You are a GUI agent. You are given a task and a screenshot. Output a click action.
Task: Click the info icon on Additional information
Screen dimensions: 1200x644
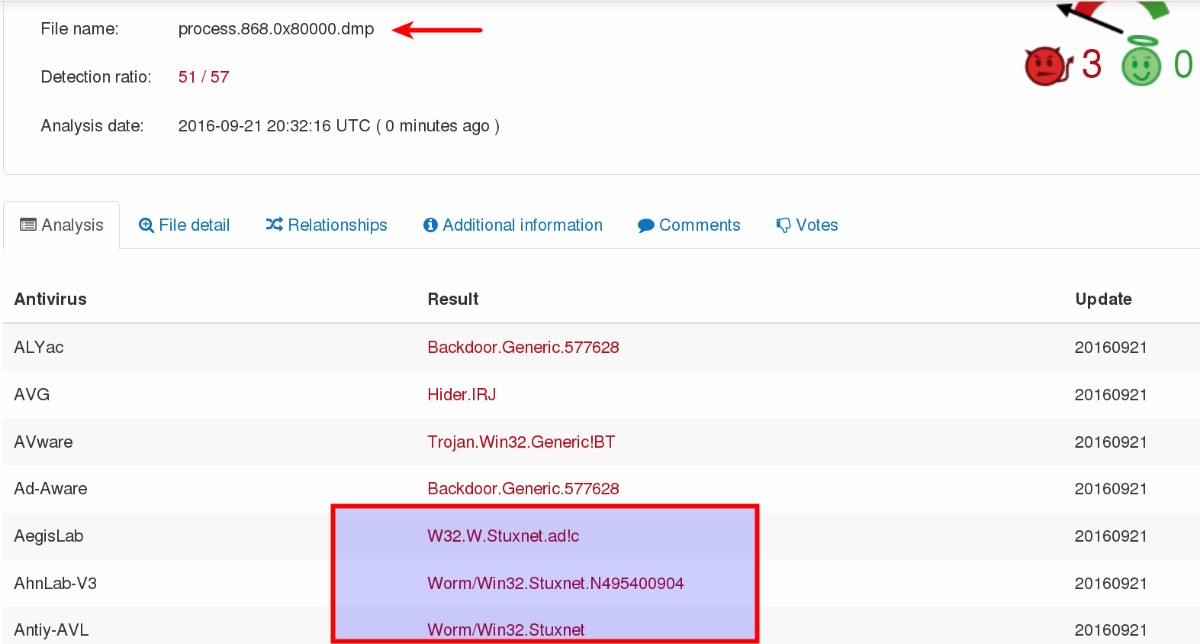pos(430,225)
